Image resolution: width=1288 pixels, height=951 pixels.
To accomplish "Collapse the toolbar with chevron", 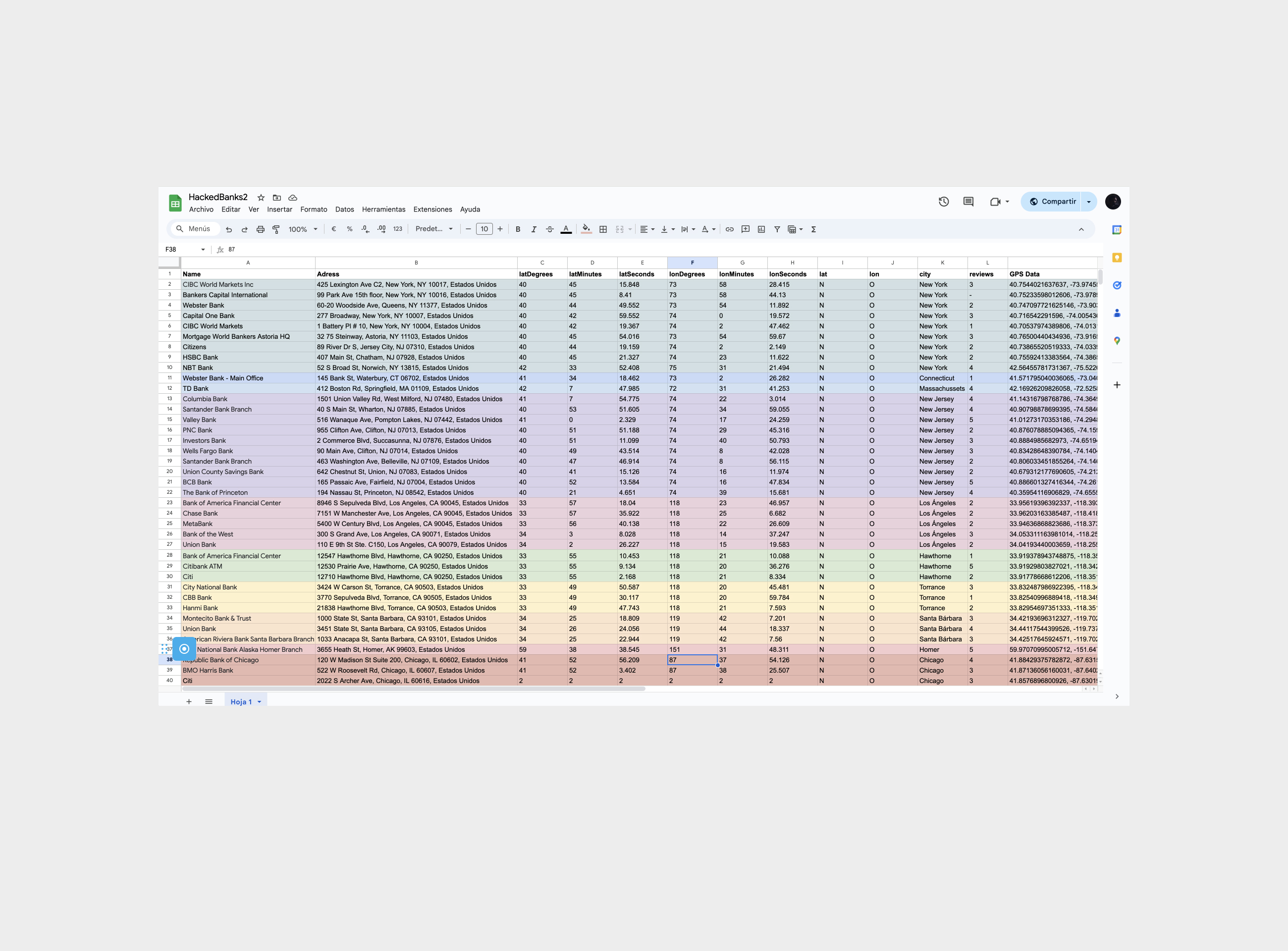I will coord(1081,229).
